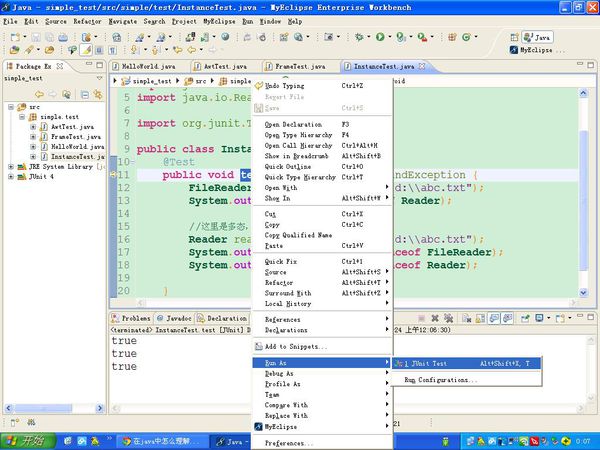
Task: Select JUnit Test from Run As submenu
Action: [x=466, y=364]
